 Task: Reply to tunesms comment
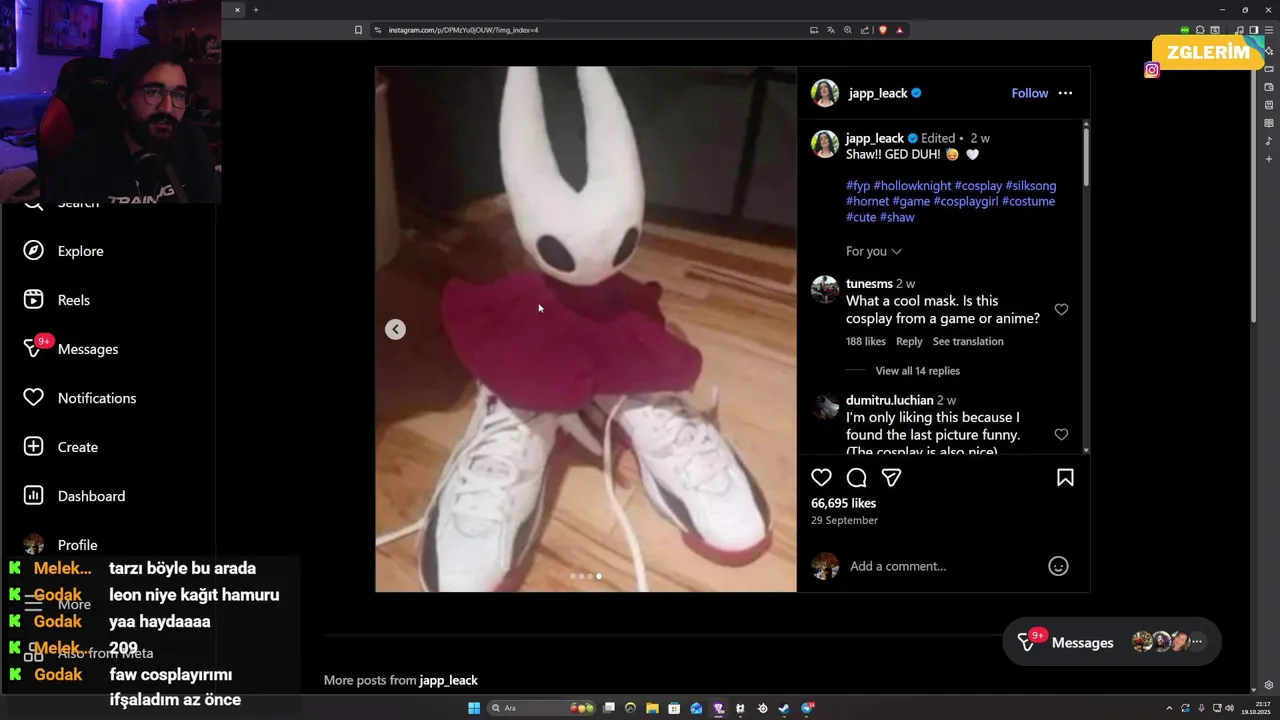[909, 342]
